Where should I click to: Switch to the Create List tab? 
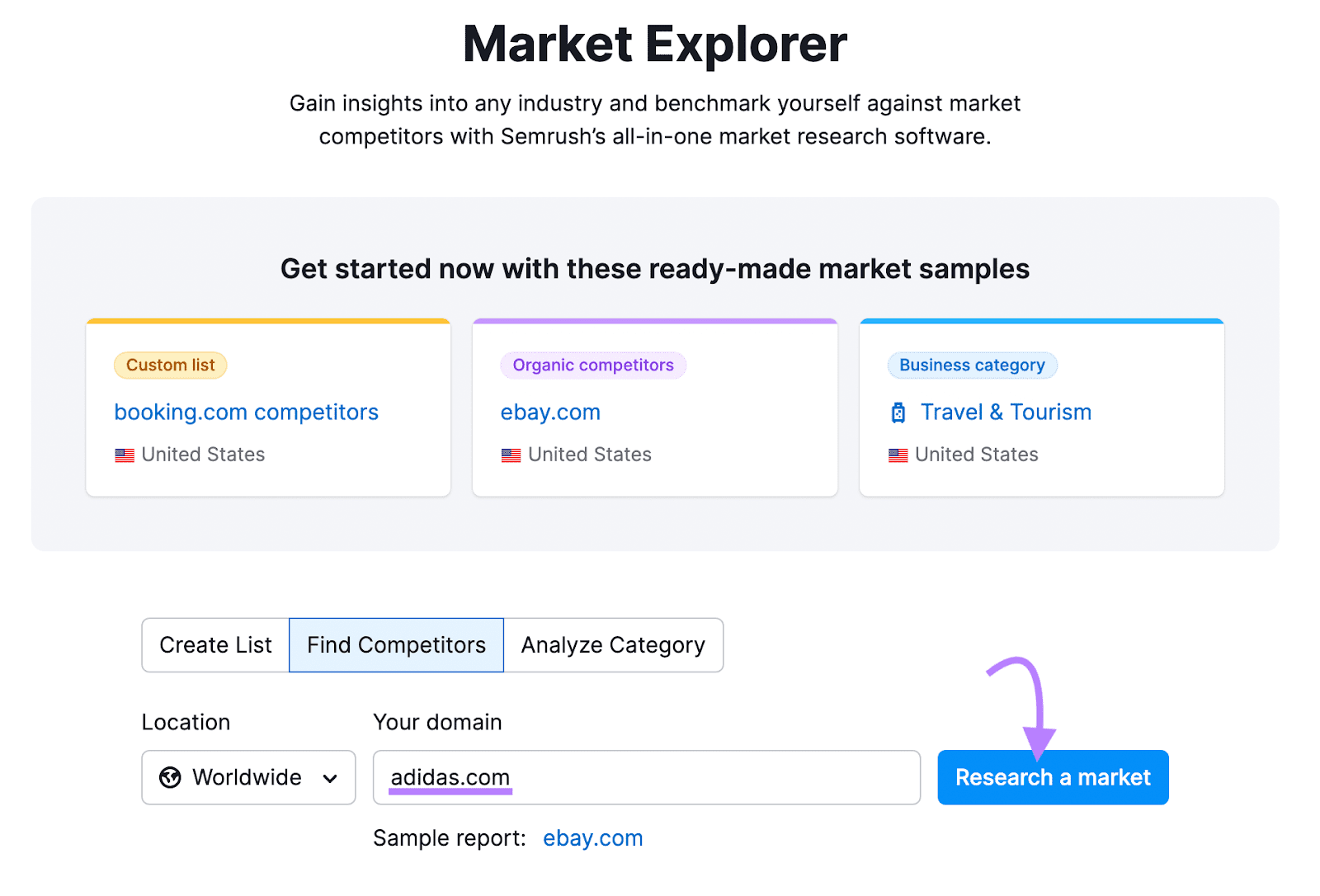click(214, 645)
